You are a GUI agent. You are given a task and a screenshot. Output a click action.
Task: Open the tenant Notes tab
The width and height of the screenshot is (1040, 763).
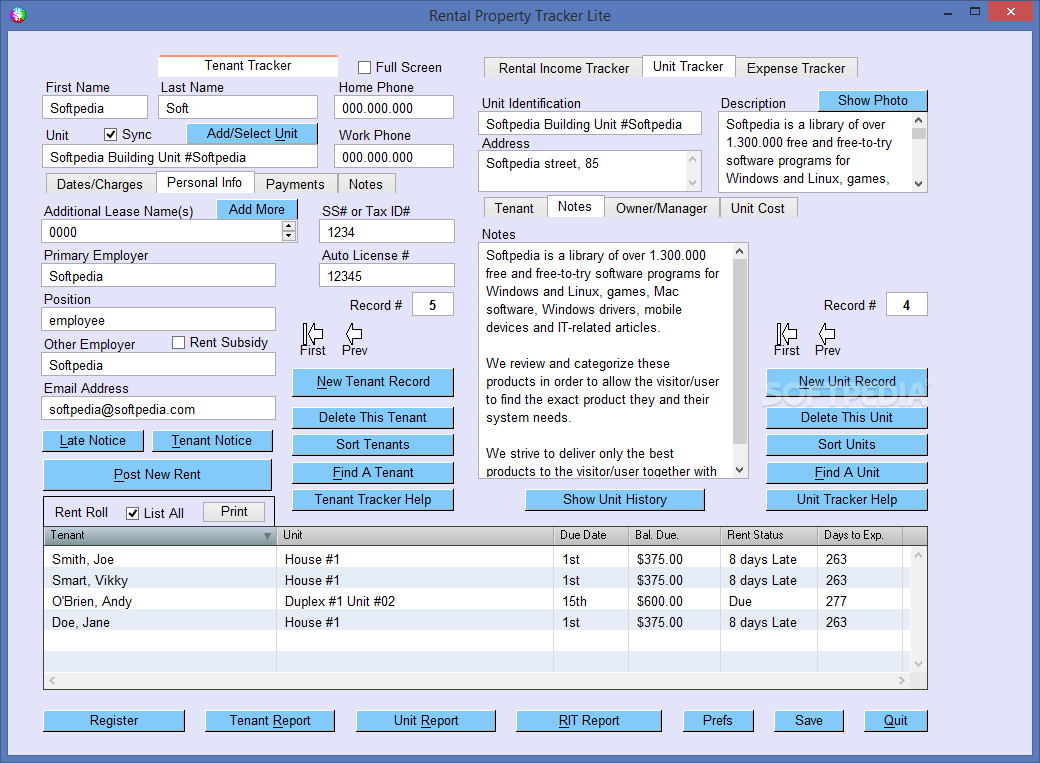coord(366,184)
